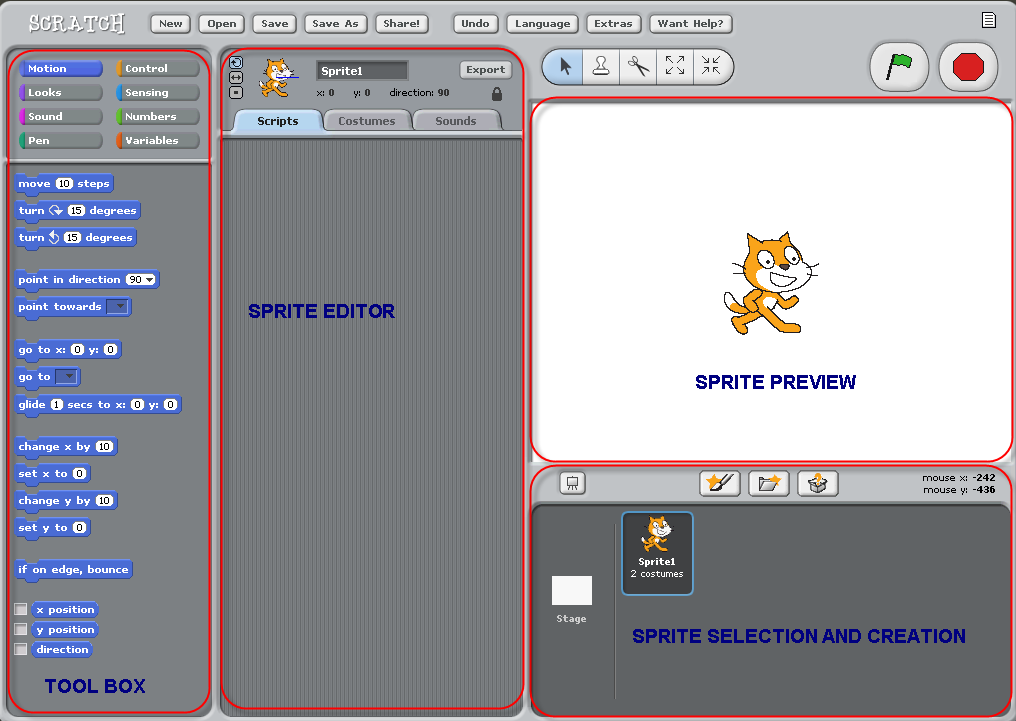Click the move 10 steps block

click(64, 184)
